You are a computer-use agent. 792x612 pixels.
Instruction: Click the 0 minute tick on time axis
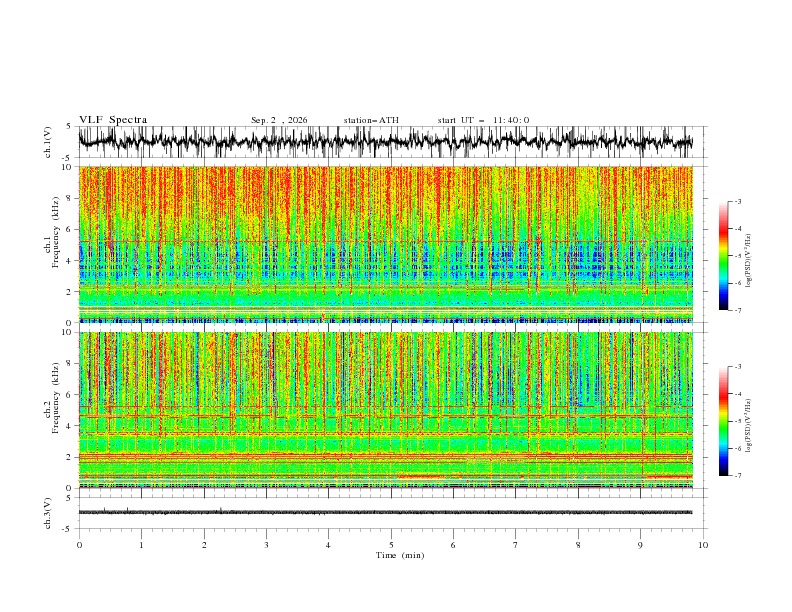coord(79,545)
